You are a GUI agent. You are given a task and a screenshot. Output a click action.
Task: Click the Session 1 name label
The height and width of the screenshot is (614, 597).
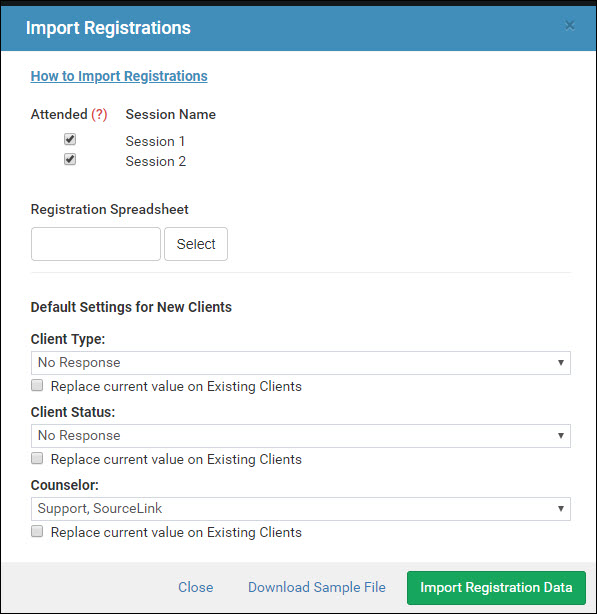click(x=155, y=141)
